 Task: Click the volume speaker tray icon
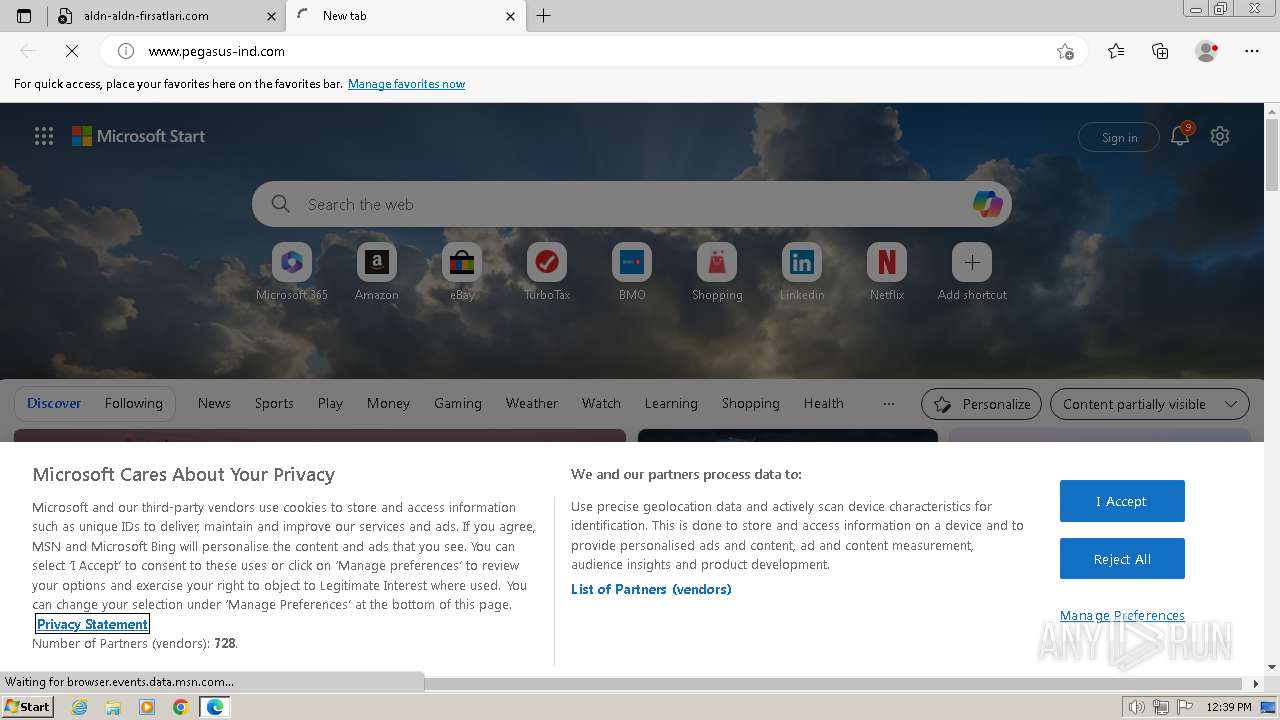pos(1136,707)
